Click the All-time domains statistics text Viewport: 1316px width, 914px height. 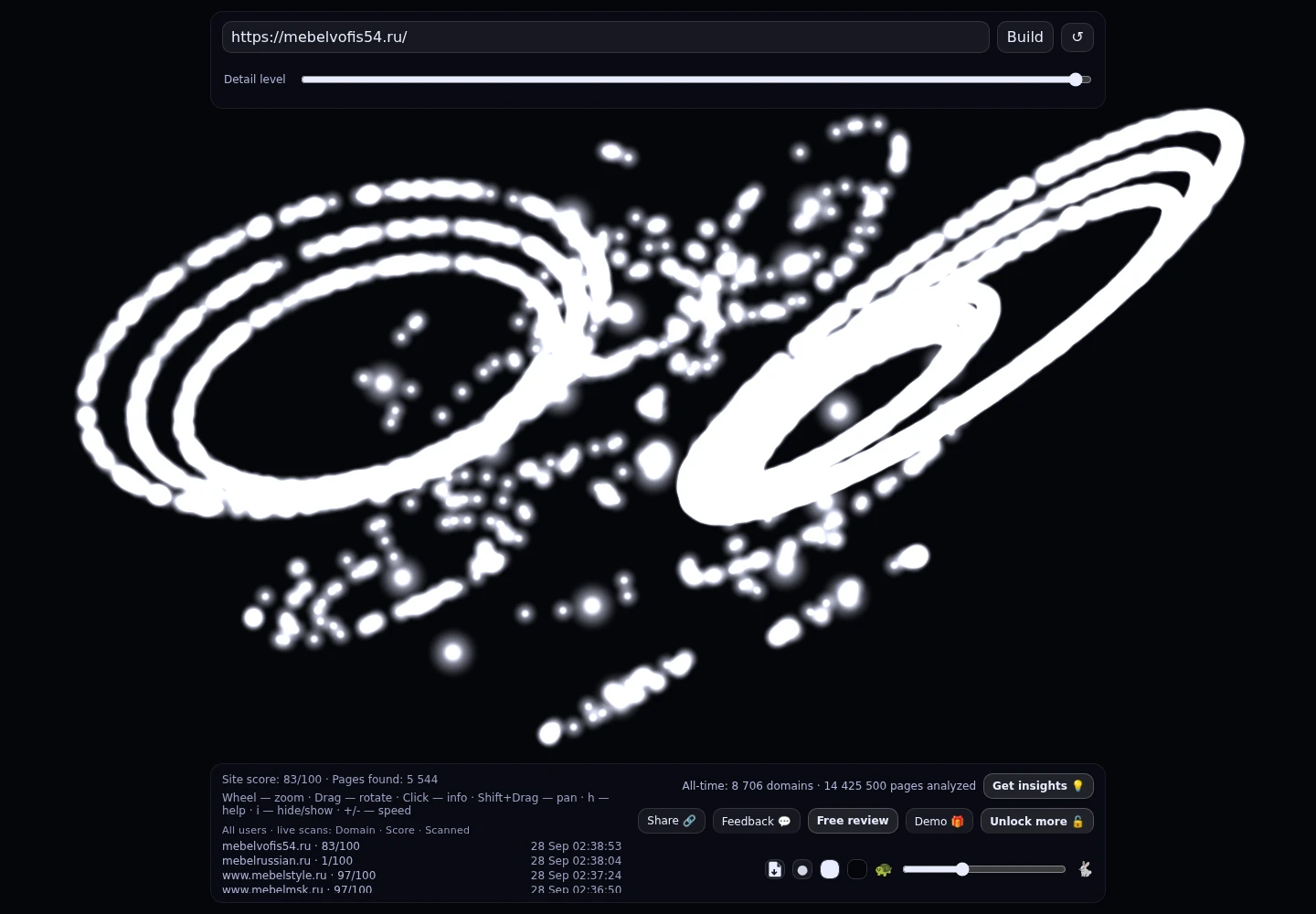(x=829, y=786)
